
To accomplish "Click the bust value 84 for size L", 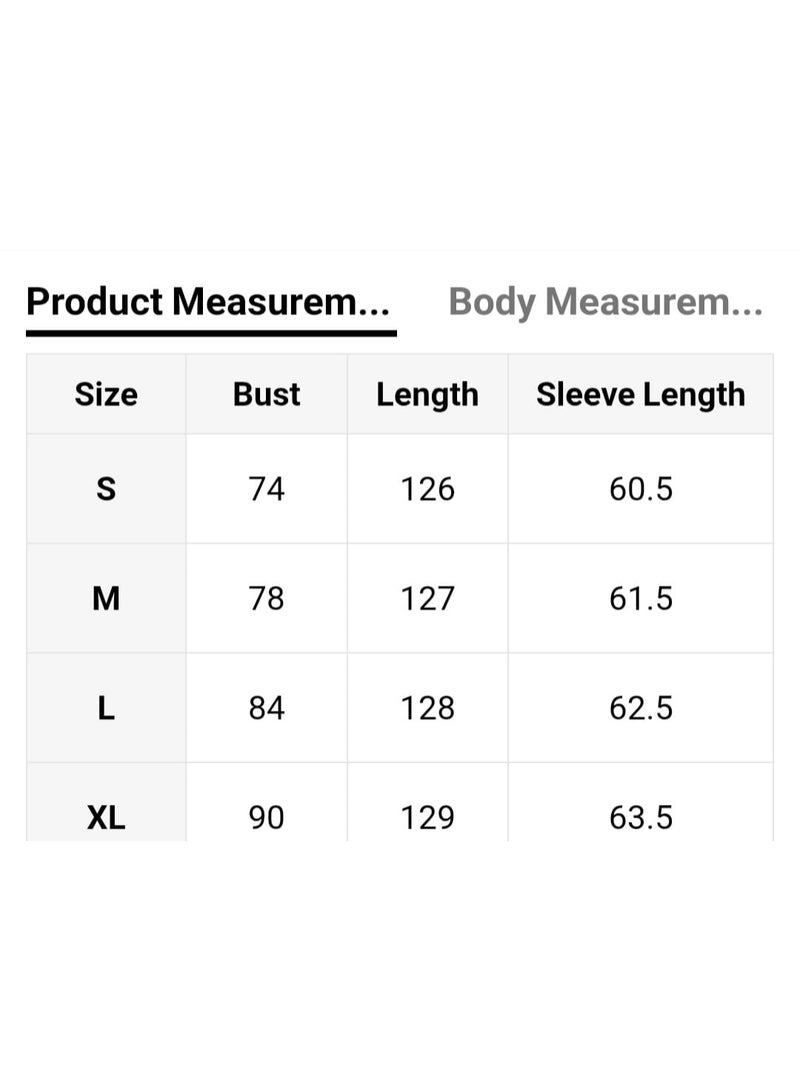I will tap(266, 707).
